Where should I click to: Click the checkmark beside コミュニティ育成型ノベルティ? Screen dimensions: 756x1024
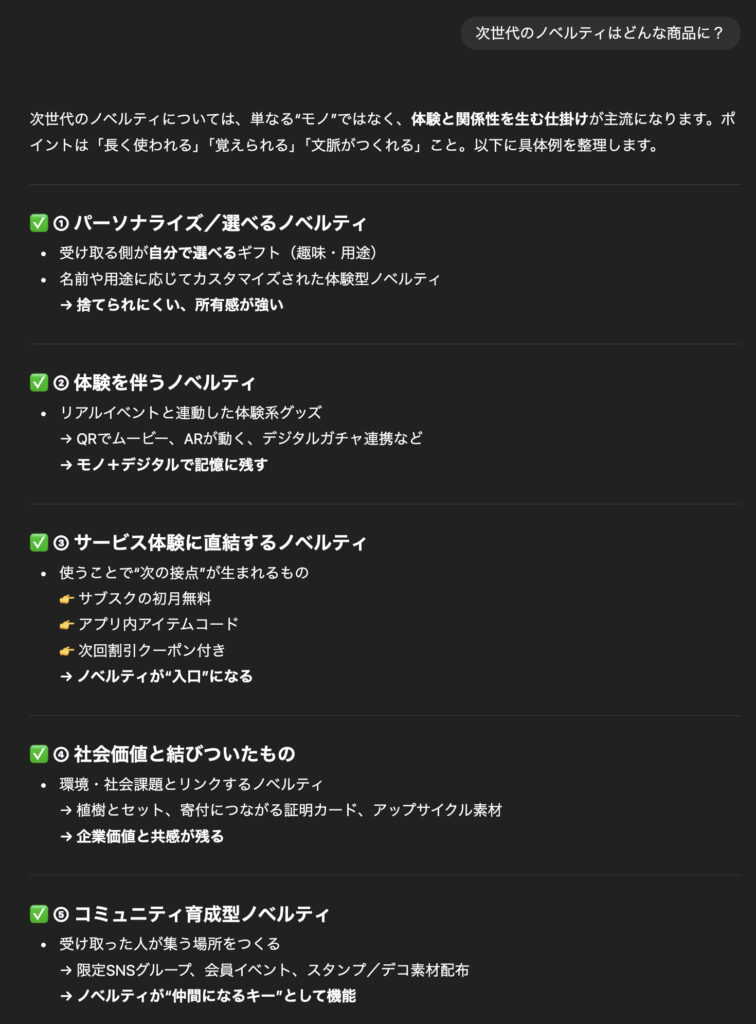tap(39, 914)
